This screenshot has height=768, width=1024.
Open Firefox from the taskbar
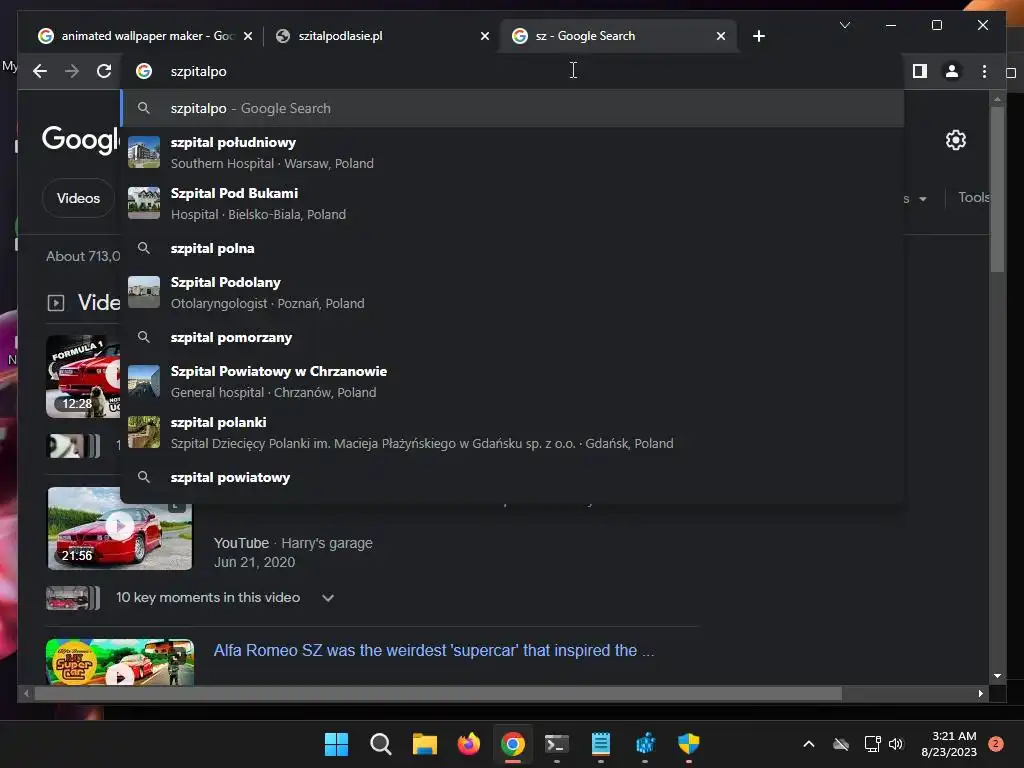click(468, 744)
